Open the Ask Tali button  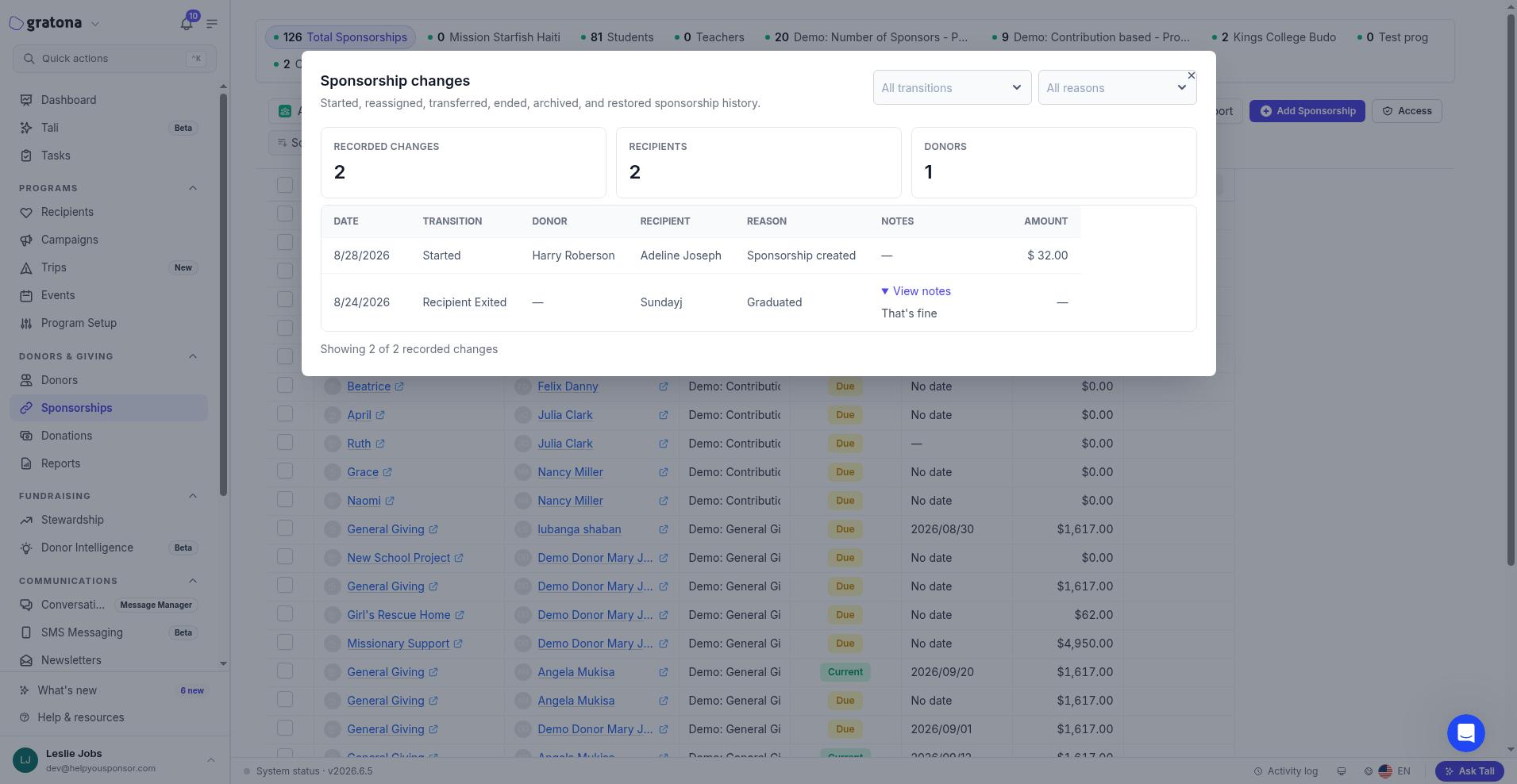pyautogui.click(x=1469, y=771)
